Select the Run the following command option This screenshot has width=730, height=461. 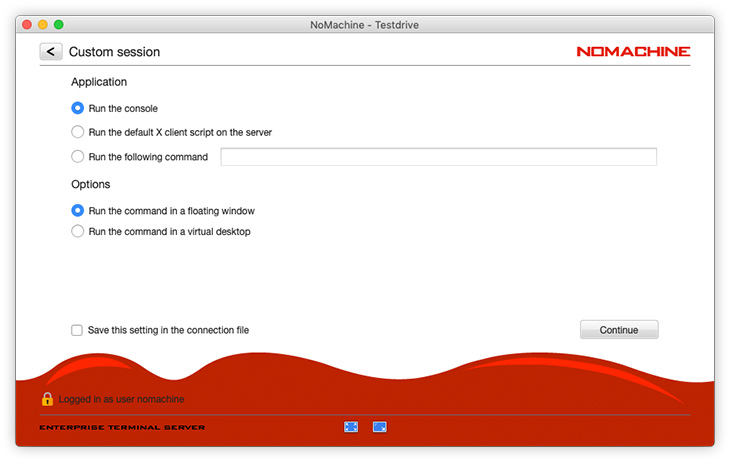coord(78,157)
